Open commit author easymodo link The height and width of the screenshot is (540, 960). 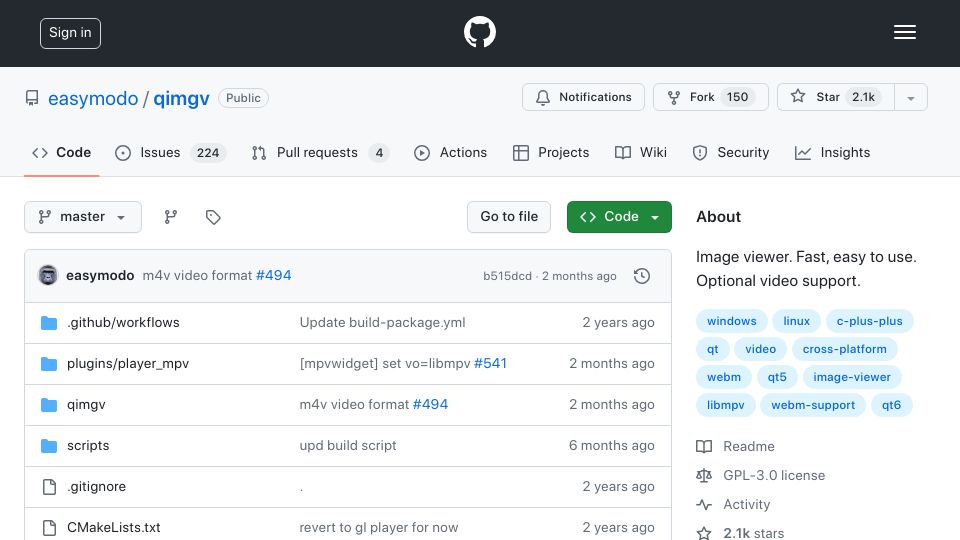point(100,276)
